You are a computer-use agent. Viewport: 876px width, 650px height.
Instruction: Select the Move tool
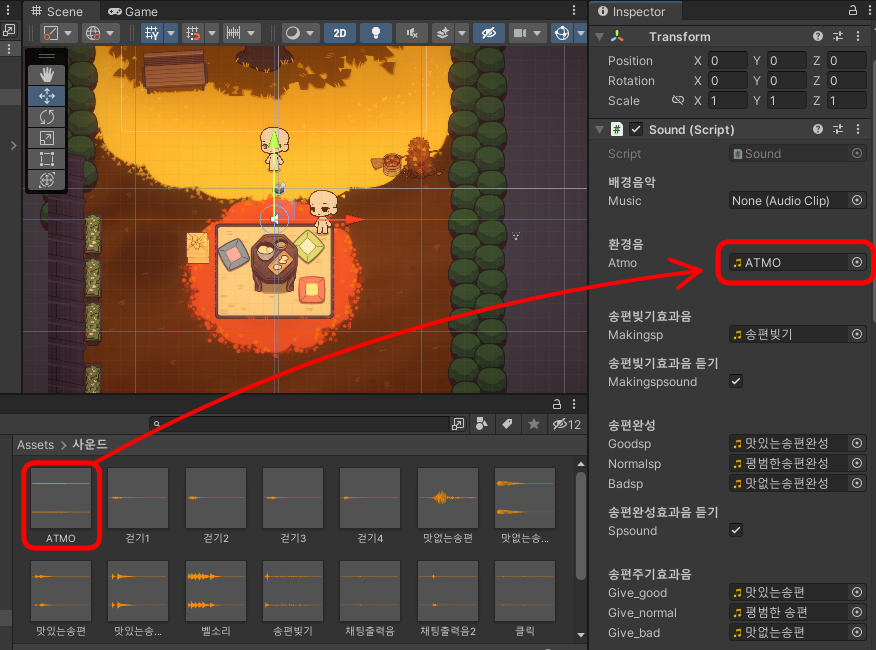(47, 96)
